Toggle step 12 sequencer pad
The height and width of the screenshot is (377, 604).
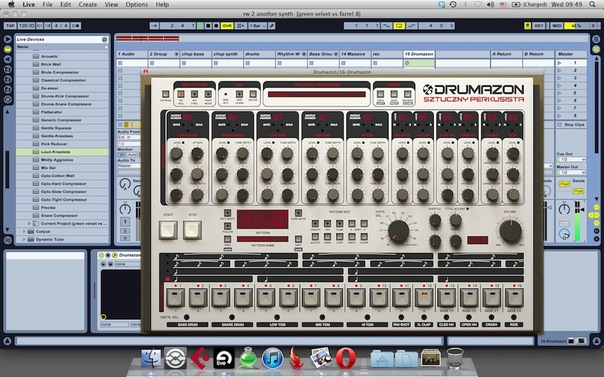424,298
